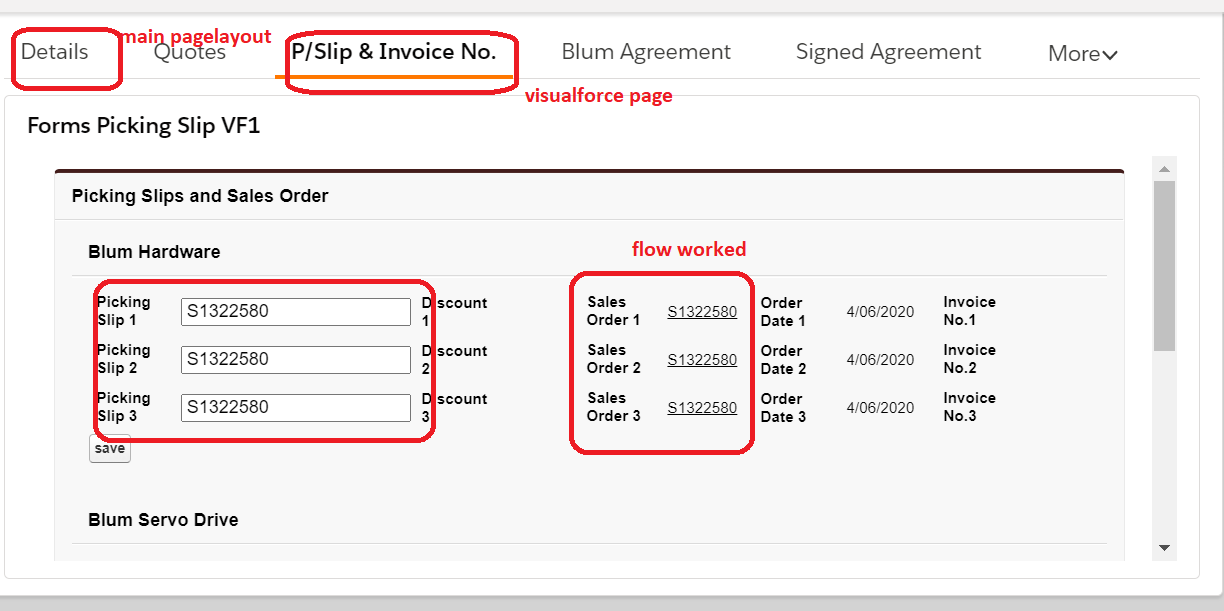Open the Sales Order 1 link S1322580
This screenshot has height=611, width=1224.
click(702, 312)
